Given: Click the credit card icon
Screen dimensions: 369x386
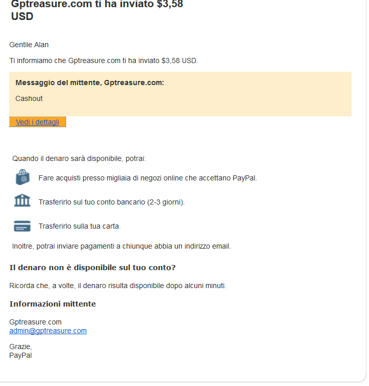Looking at the screenshot, I should tap(22, 226).
